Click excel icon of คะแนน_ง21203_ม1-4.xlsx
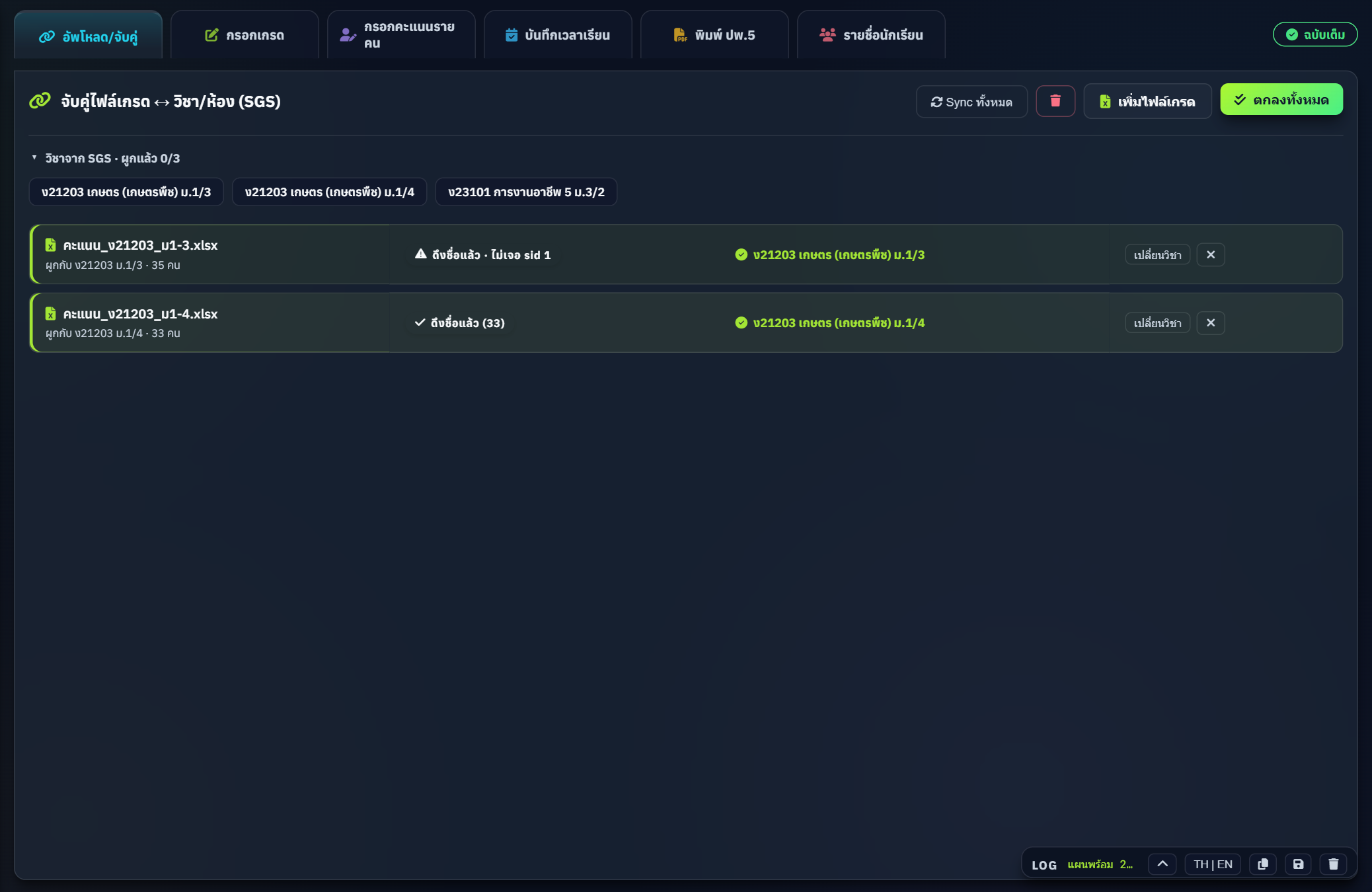The image size is (1372, 892). click(x=50, y=314)
